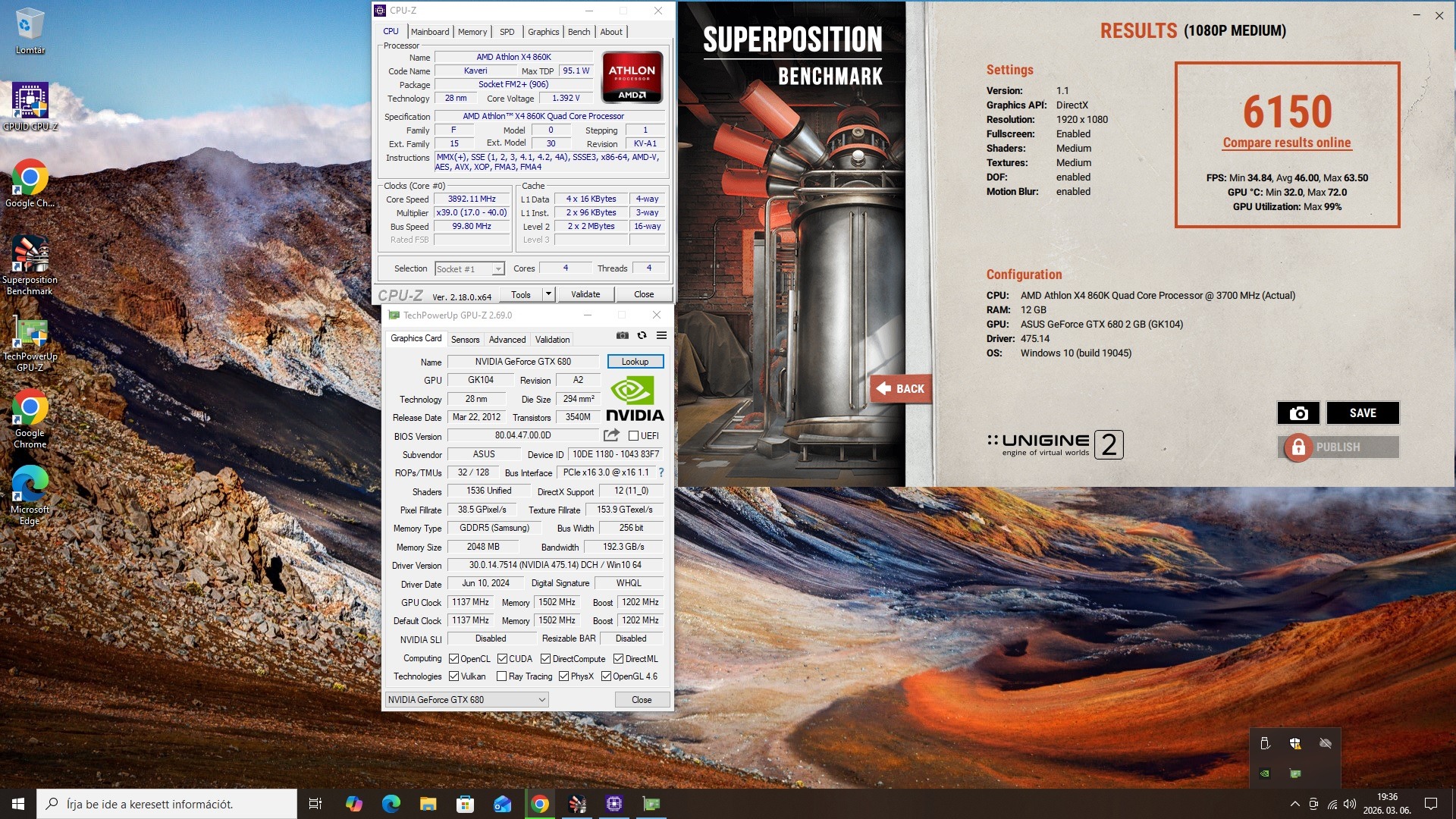1456x819 pixels.
Task: Toggle the OpenCL checkbox
Action: point(453,659)
